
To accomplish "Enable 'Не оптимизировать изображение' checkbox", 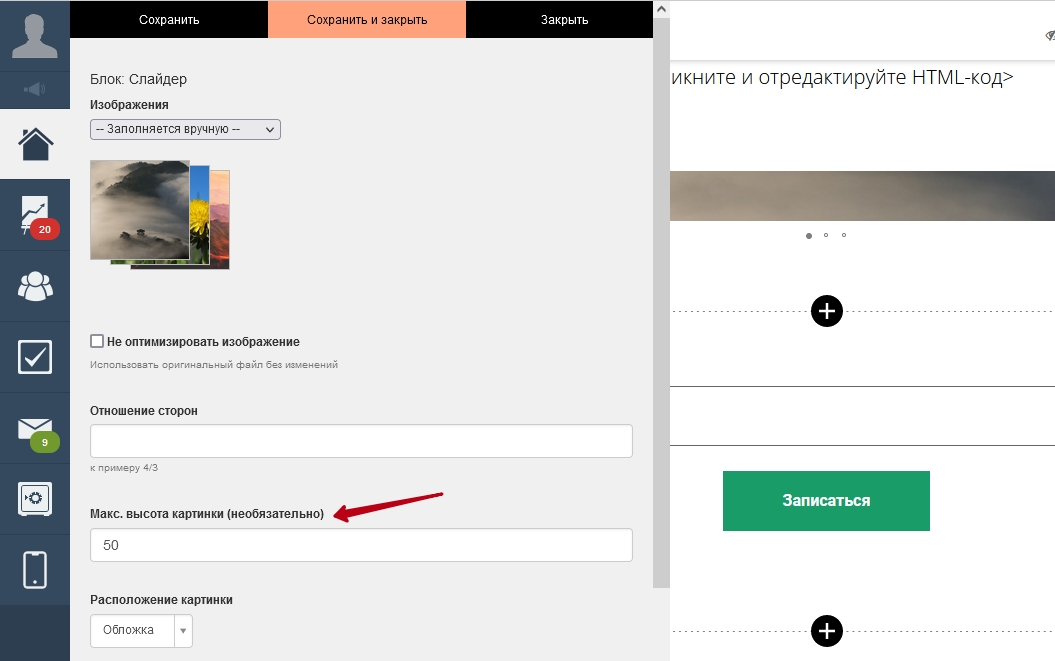I will point(97,341).
